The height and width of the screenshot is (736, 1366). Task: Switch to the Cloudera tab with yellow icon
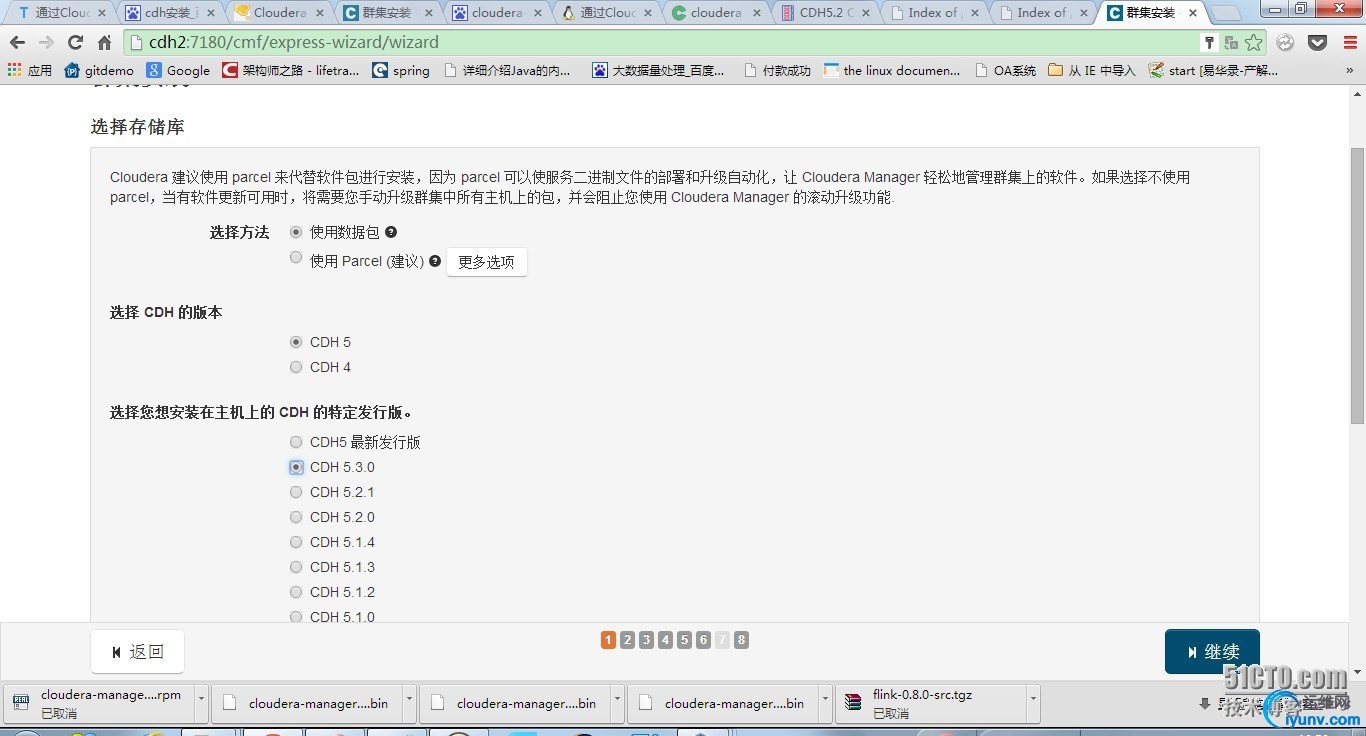280,13
